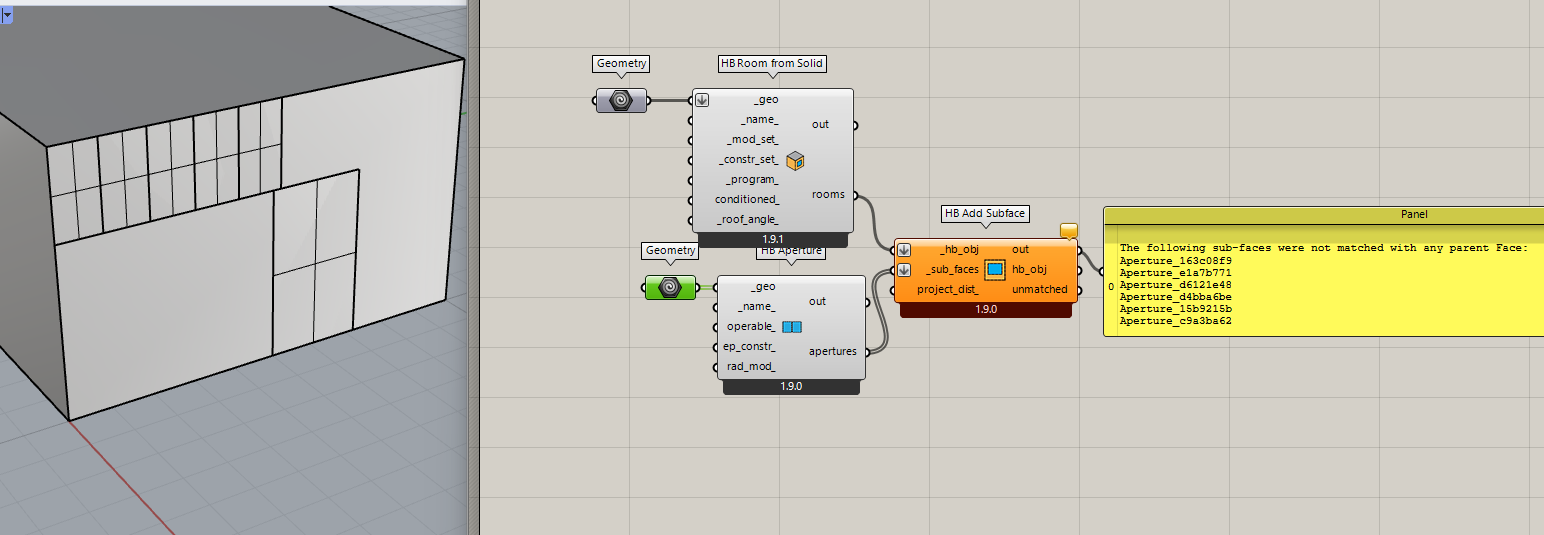The height and width of the screenshot is (535, 1544).
Task: Click the gray Geometry parameter hexagon icon
Action: pyautogui.click(x=621, y=100)
